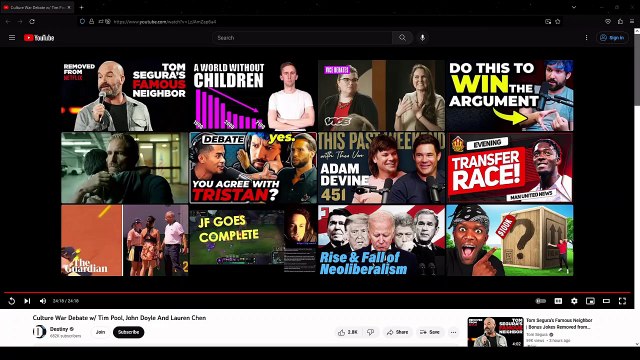The image size is (640, 360).
Task: Go forward in browser history
Action: (20, 22)
